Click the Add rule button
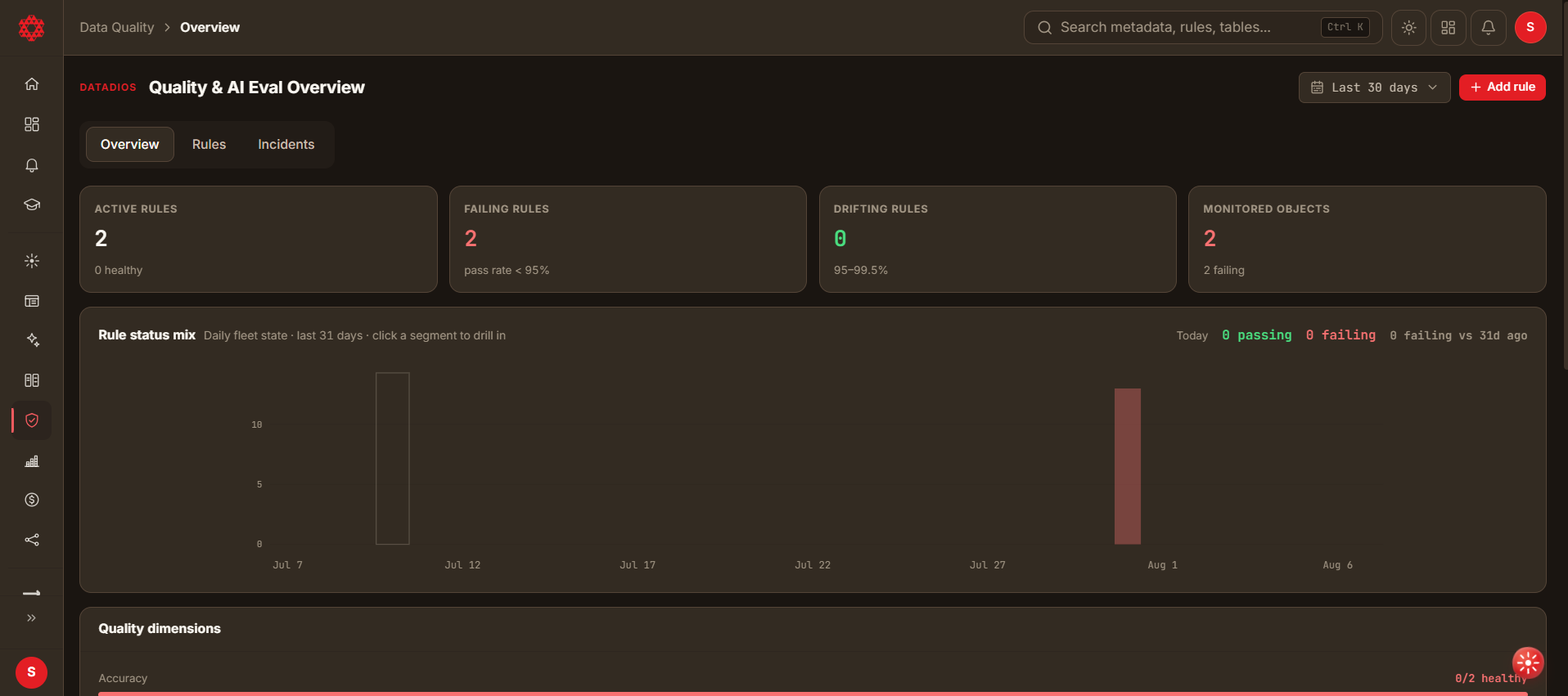Screen dimensions: 1568x696 tap(1503, 88)
